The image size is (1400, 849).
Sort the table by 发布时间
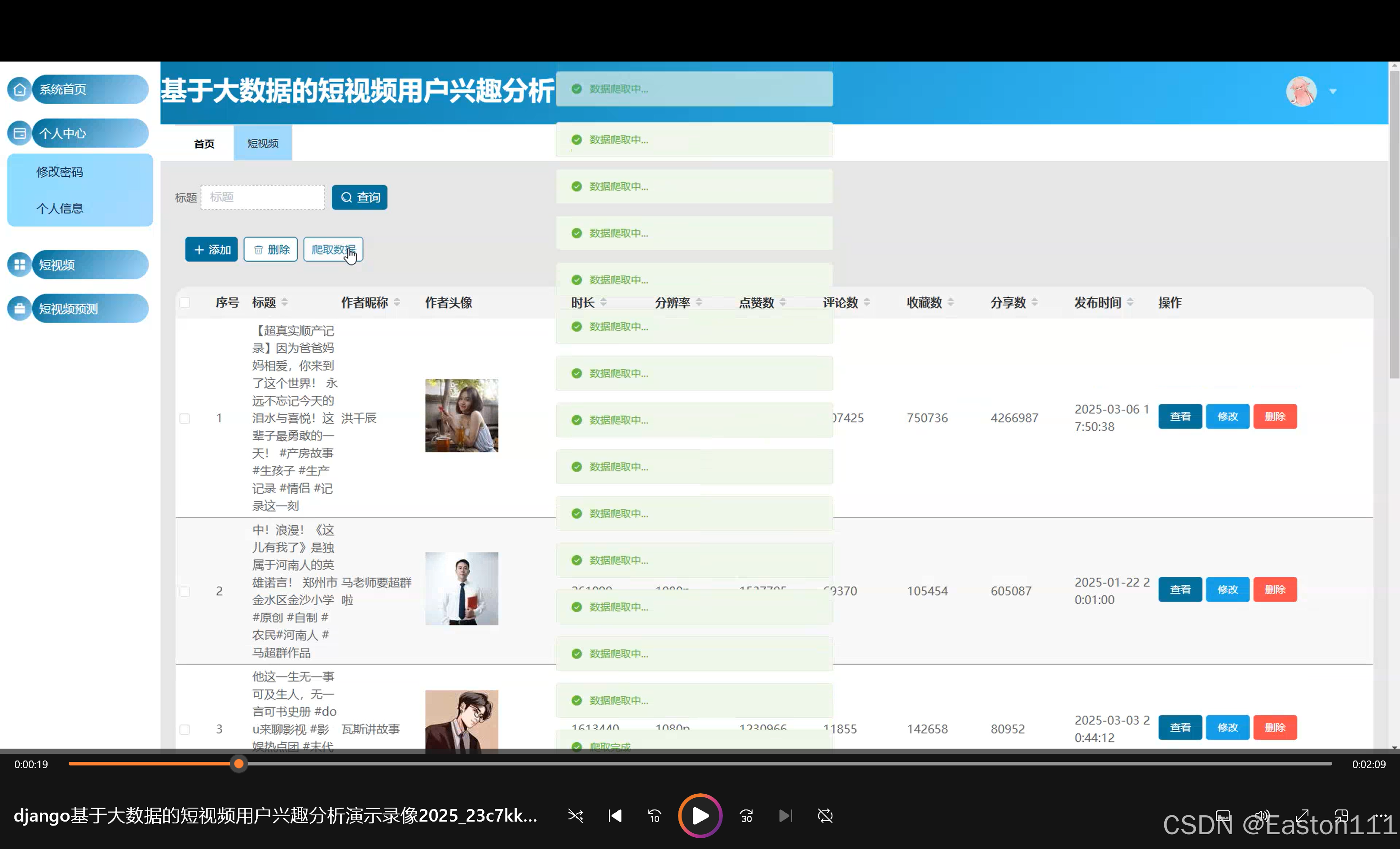(1130, 302)
